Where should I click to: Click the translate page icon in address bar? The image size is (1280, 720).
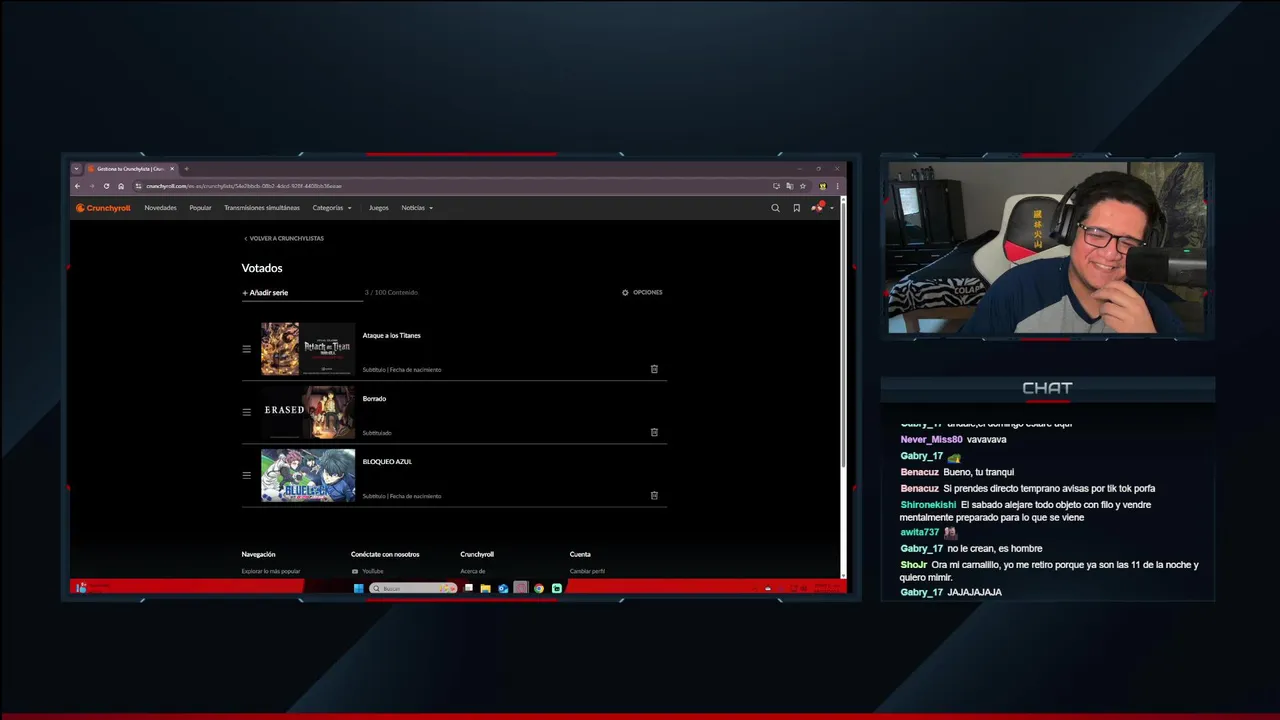pyautogui.click(x=789, y=186)
